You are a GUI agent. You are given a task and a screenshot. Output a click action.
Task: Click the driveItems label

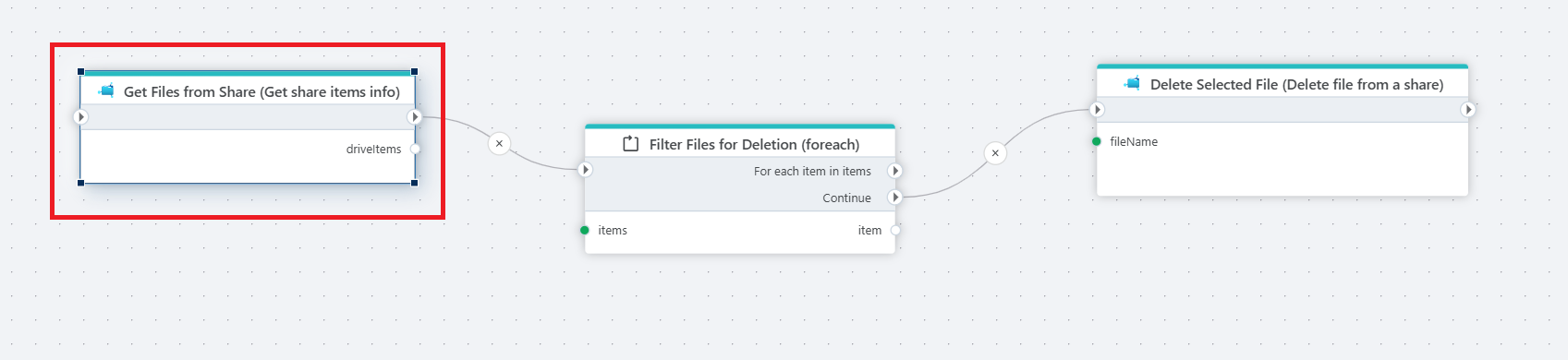tap(373, 149)
